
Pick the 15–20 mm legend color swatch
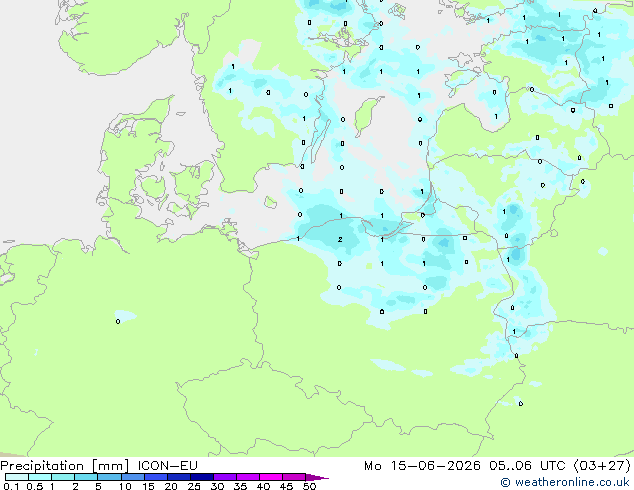click(x=155, y=477)
